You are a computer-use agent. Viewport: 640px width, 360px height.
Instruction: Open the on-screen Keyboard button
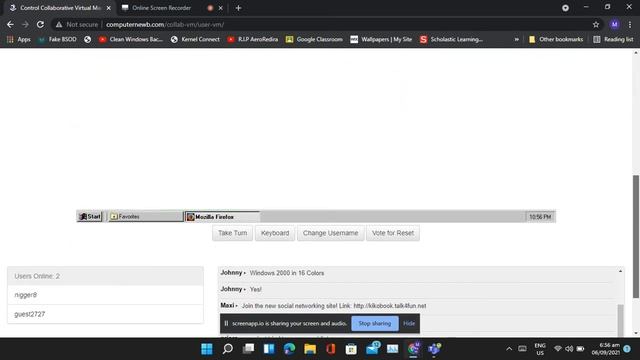(x=275, y=233)
